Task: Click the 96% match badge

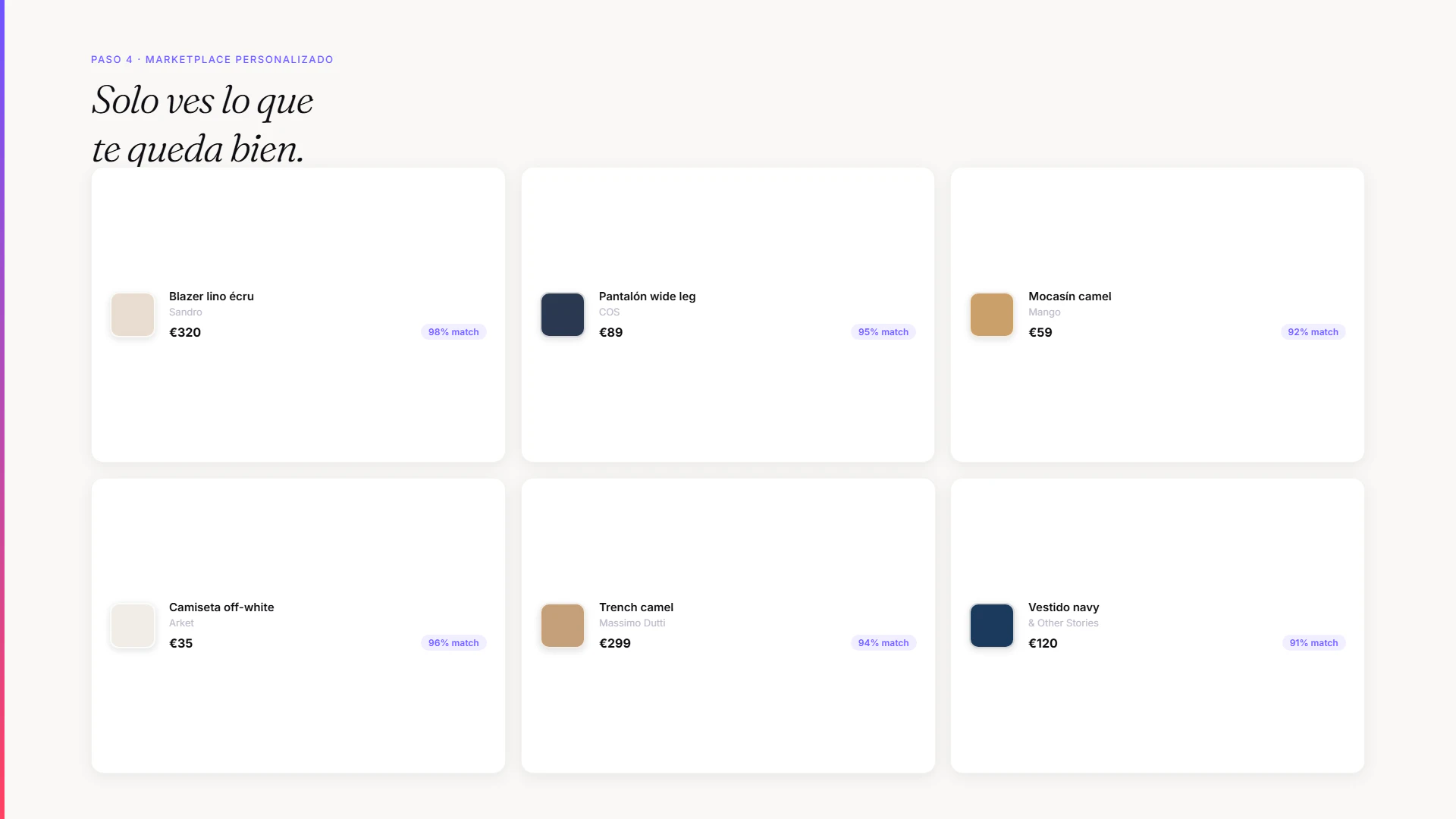Action: [x=453, y=643]
